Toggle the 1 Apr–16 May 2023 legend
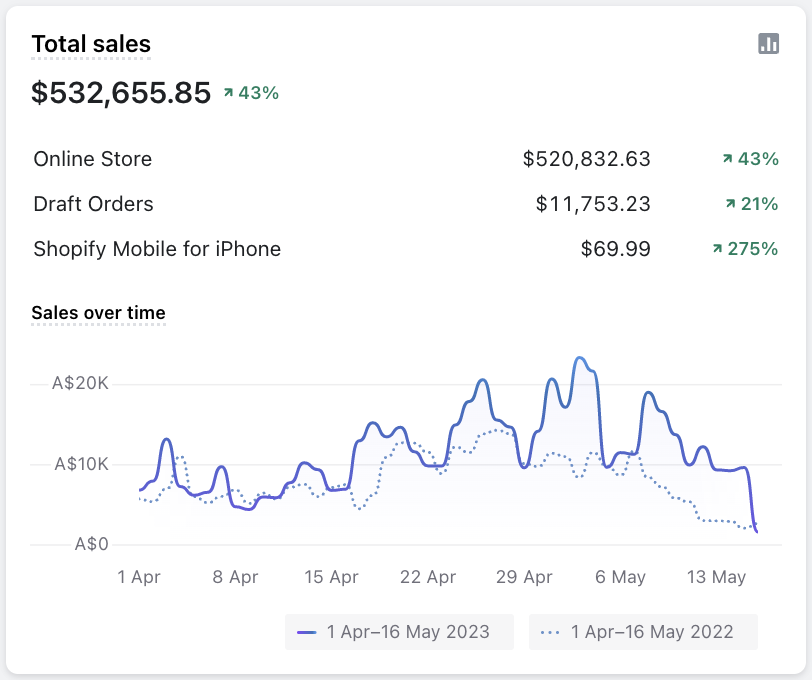Screen dimensions: 812x680 [x=398, y=632]
